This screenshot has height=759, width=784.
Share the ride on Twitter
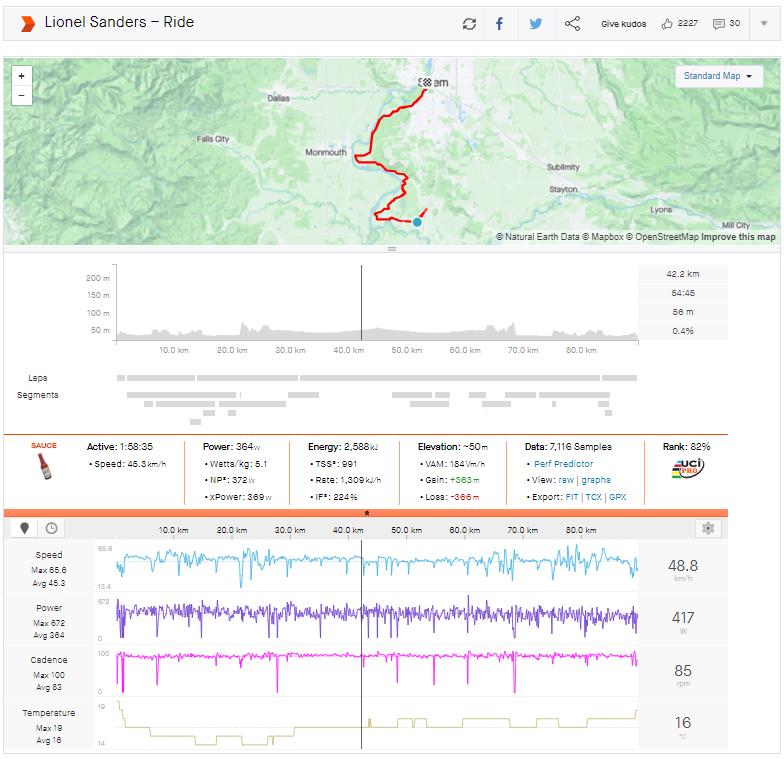point(535,24)
